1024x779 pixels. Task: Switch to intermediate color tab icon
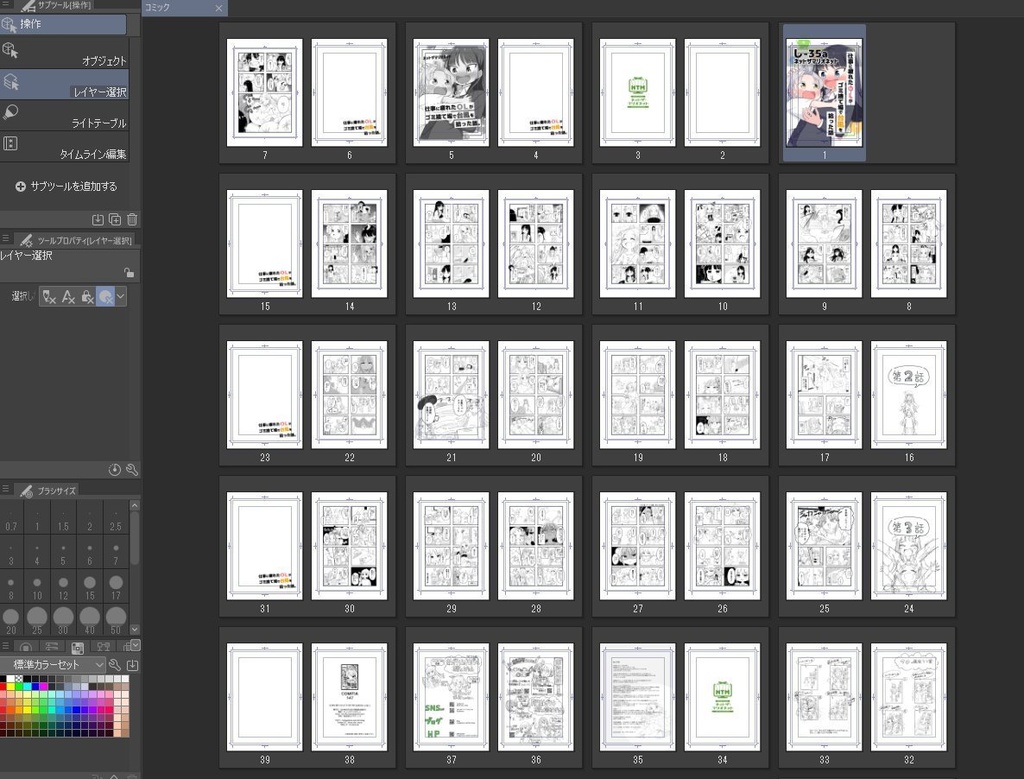[103, 647]
